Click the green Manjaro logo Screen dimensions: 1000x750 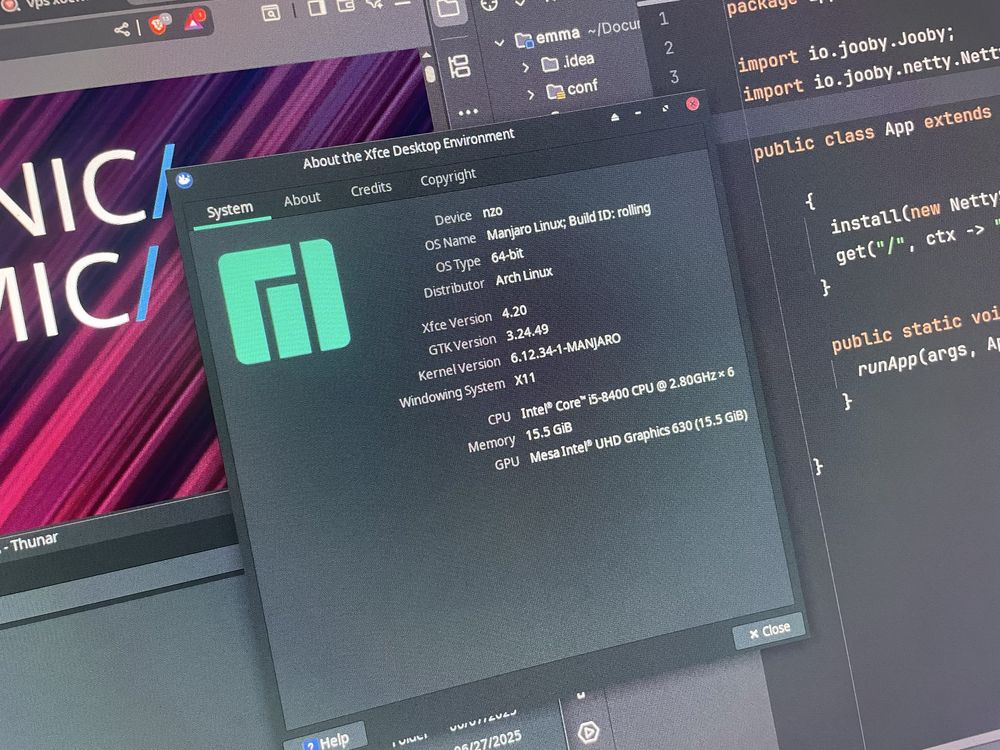(x=284, y=300)
